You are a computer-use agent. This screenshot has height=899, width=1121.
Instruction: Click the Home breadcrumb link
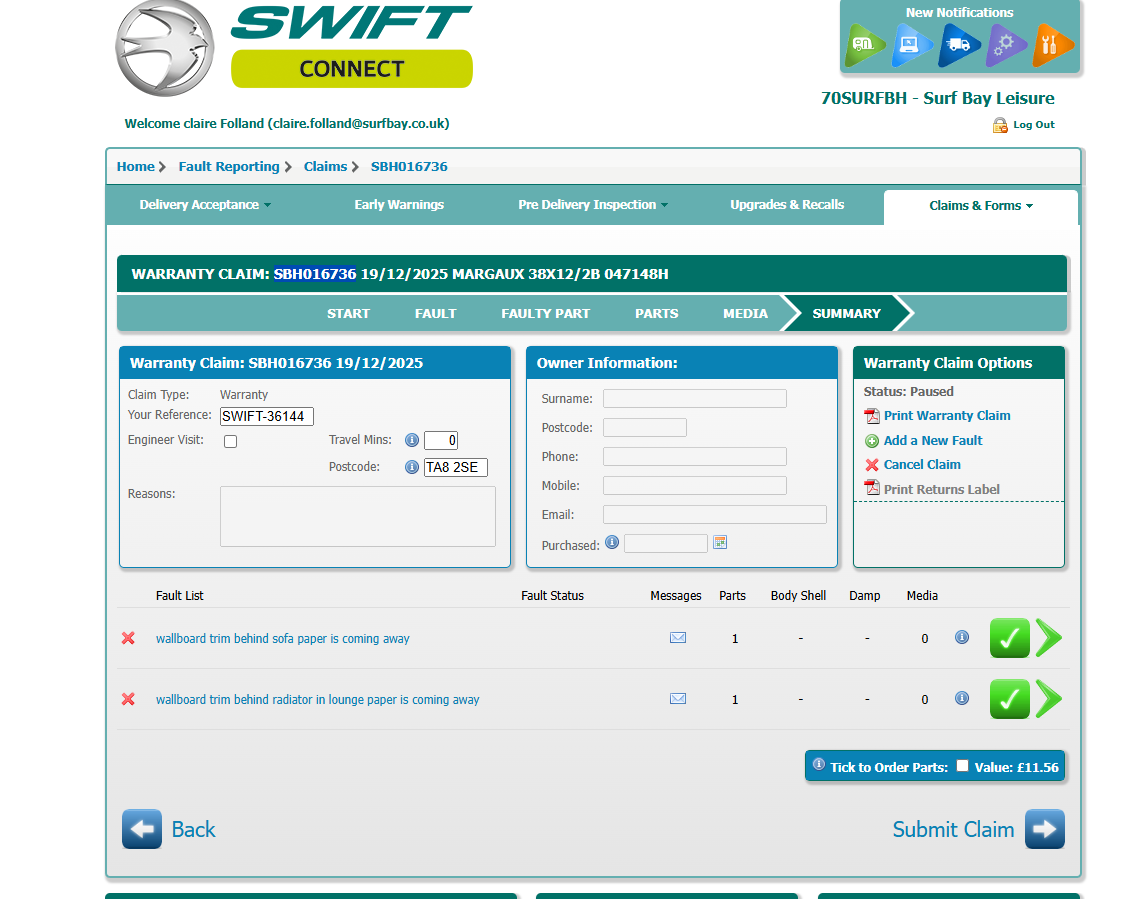pyautogui.click(x=135, y=167)
